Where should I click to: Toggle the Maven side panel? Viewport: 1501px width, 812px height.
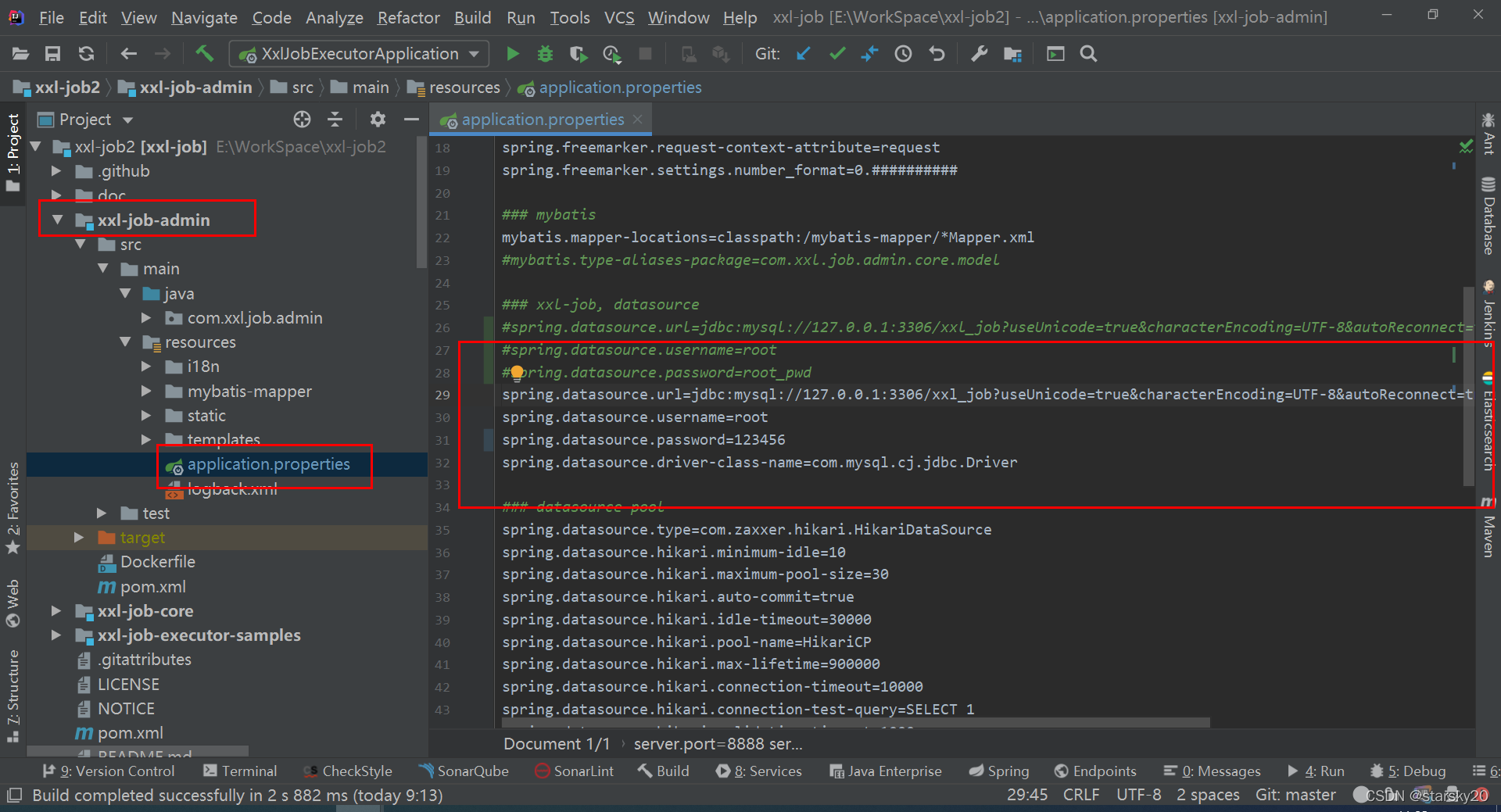click(x=1488, y=528)
